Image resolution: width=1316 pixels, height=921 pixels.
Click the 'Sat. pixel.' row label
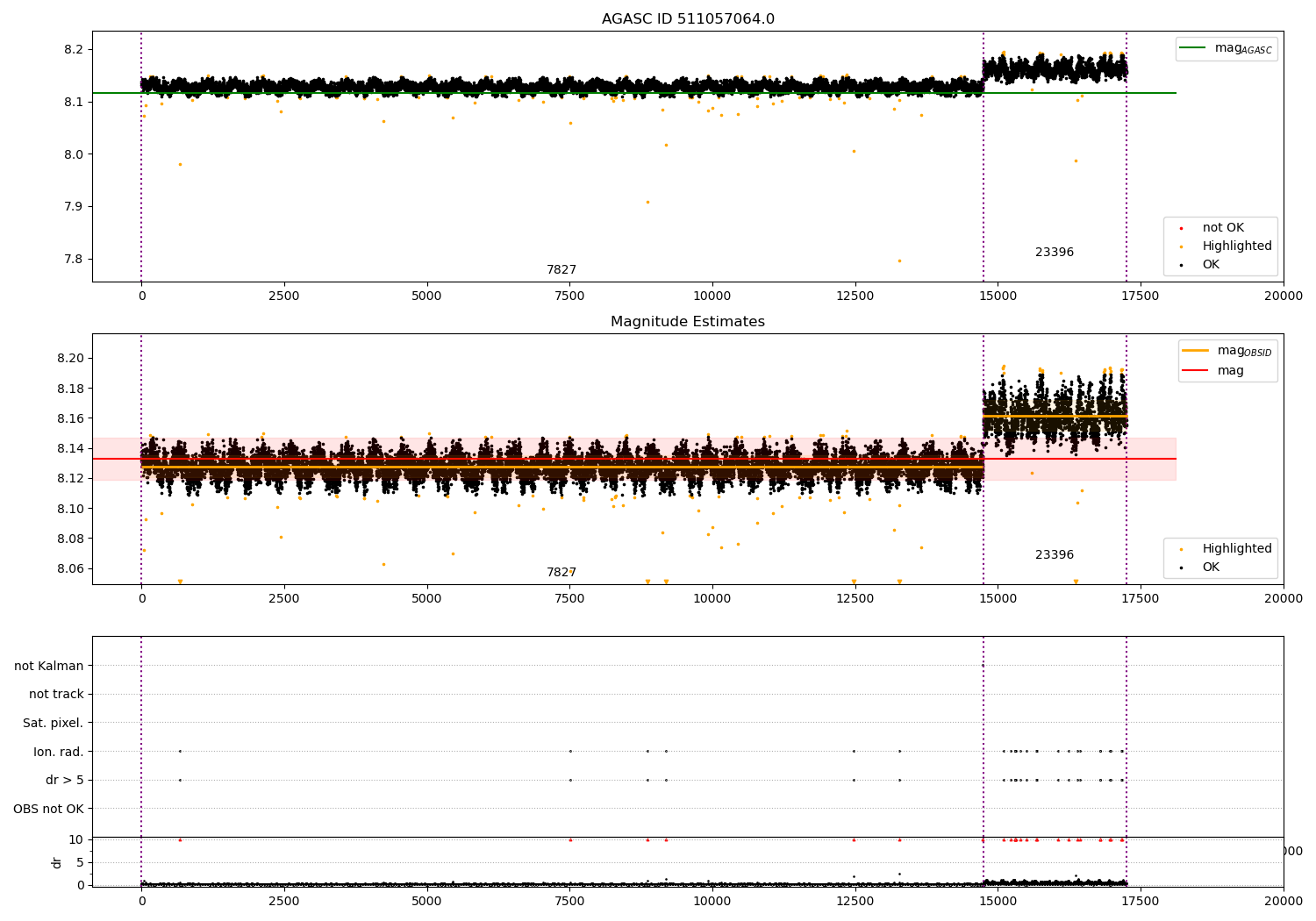[x=54, y=724]
